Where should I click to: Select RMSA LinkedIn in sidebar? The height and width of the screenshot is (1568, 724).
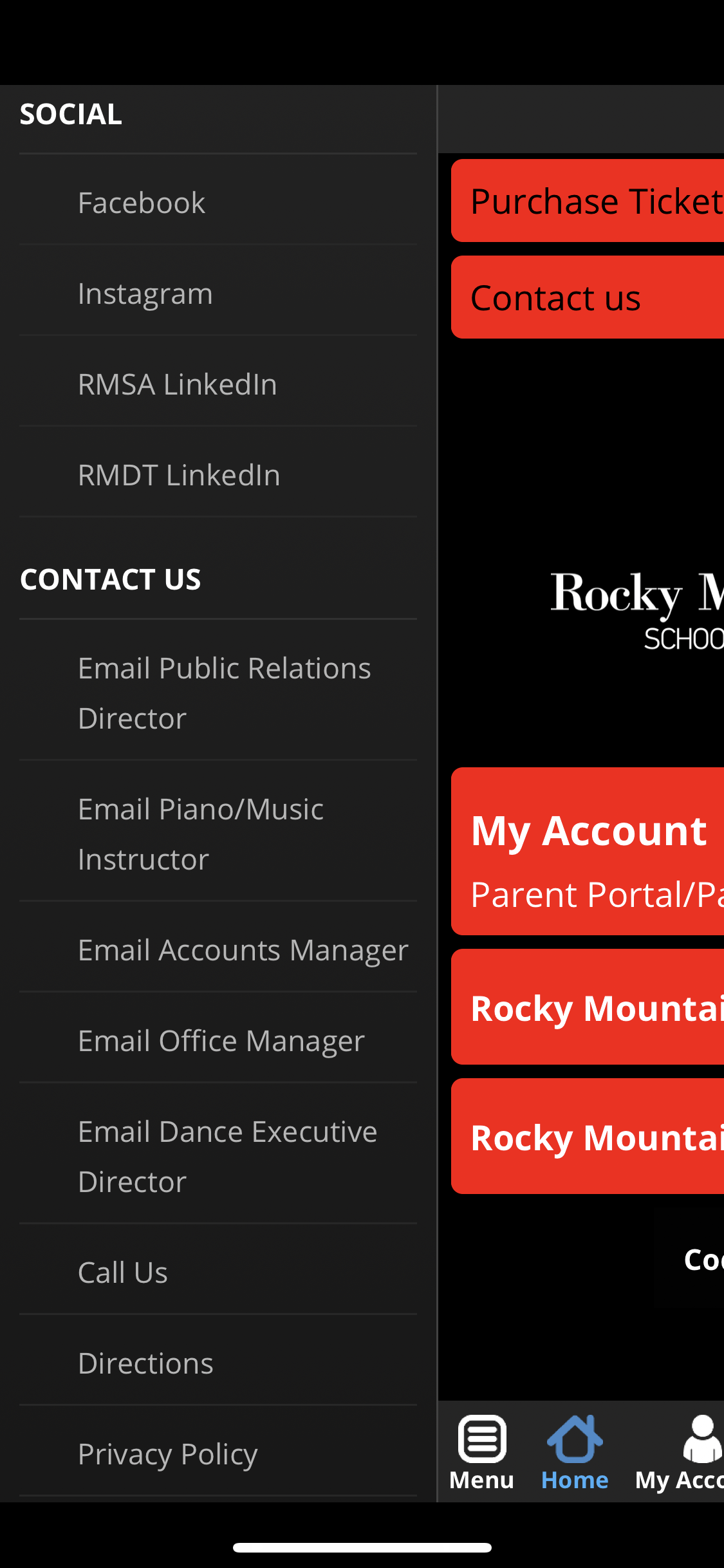tap(218, 384)
